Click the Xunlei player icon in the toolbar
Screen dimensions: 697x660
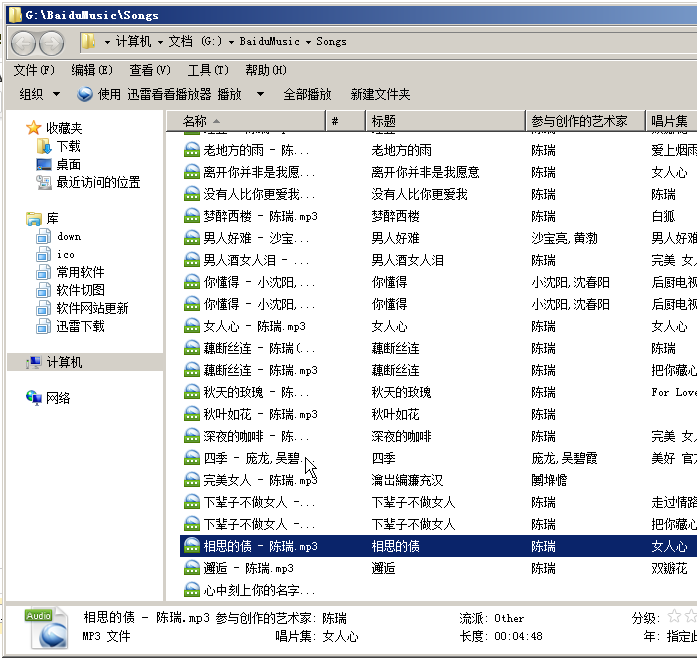tap(84, 94)
